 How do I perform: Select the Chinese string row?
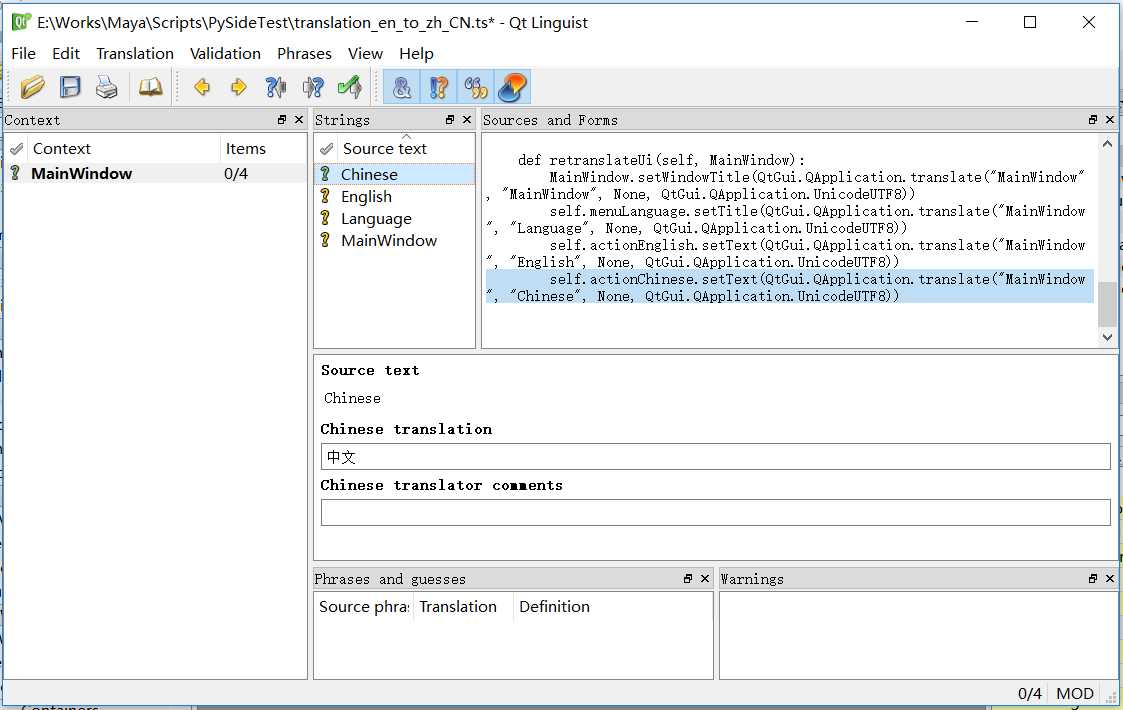coord(395,174)
